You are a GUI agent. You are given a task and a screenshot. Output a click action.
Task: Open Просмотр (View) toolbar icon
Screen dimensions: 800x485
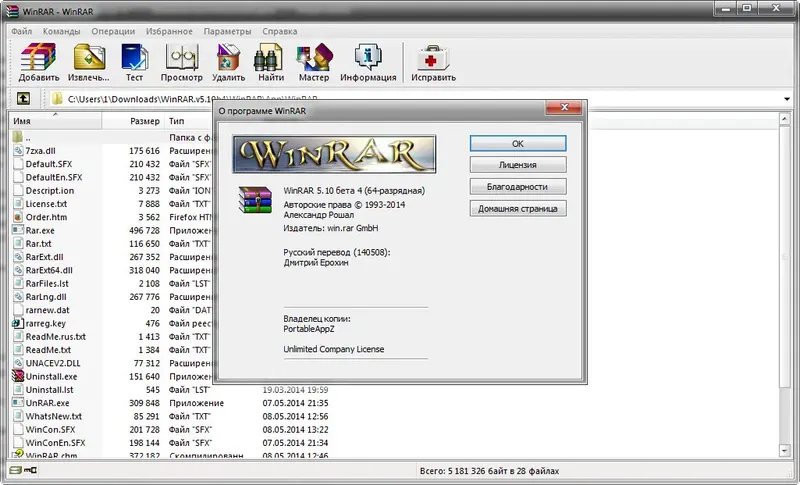[182, 57]
